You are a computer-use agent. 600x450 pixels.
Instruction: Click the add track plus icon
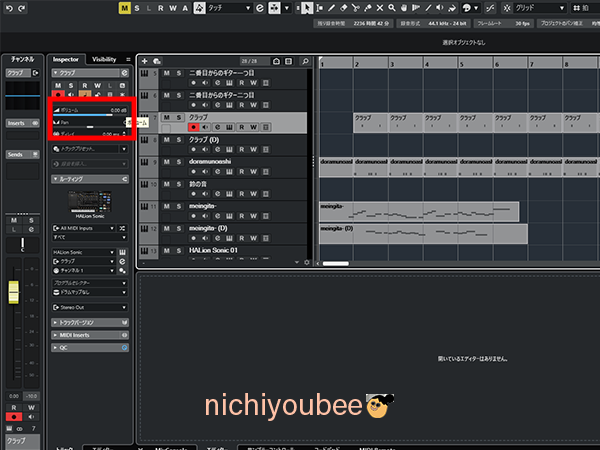pyautogui.click(x=144, y=60)
